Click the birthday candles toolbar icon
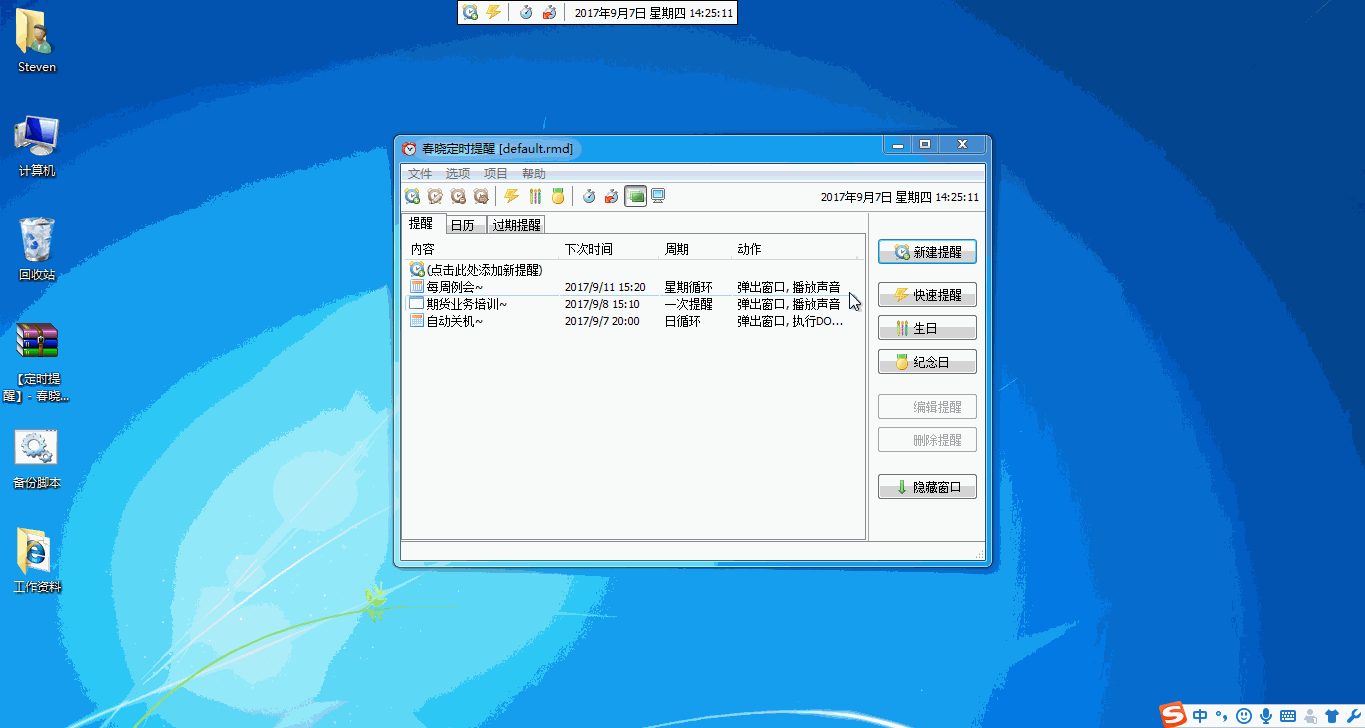The width and height of the screenshot is (1365, 728). click(x=535, y=196)
